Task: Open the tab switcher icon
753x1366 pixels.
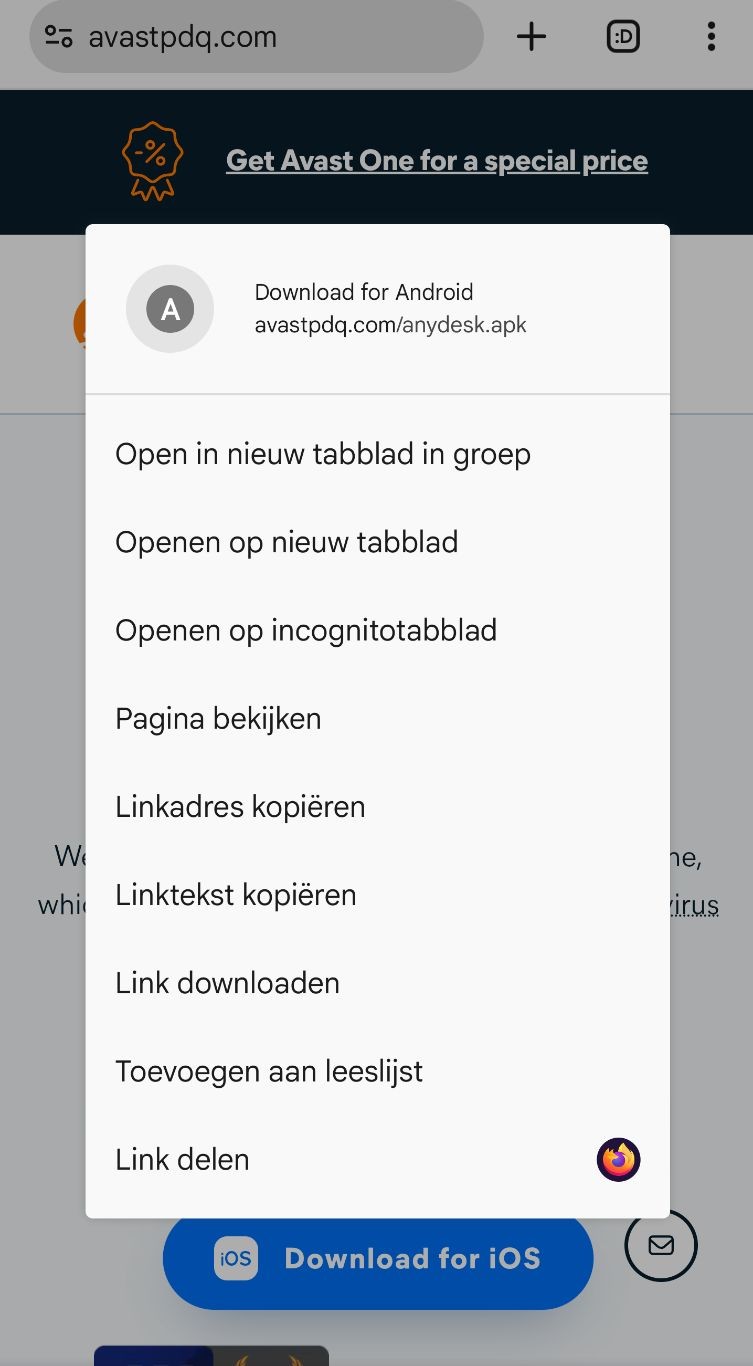Action: click(623, 37)
